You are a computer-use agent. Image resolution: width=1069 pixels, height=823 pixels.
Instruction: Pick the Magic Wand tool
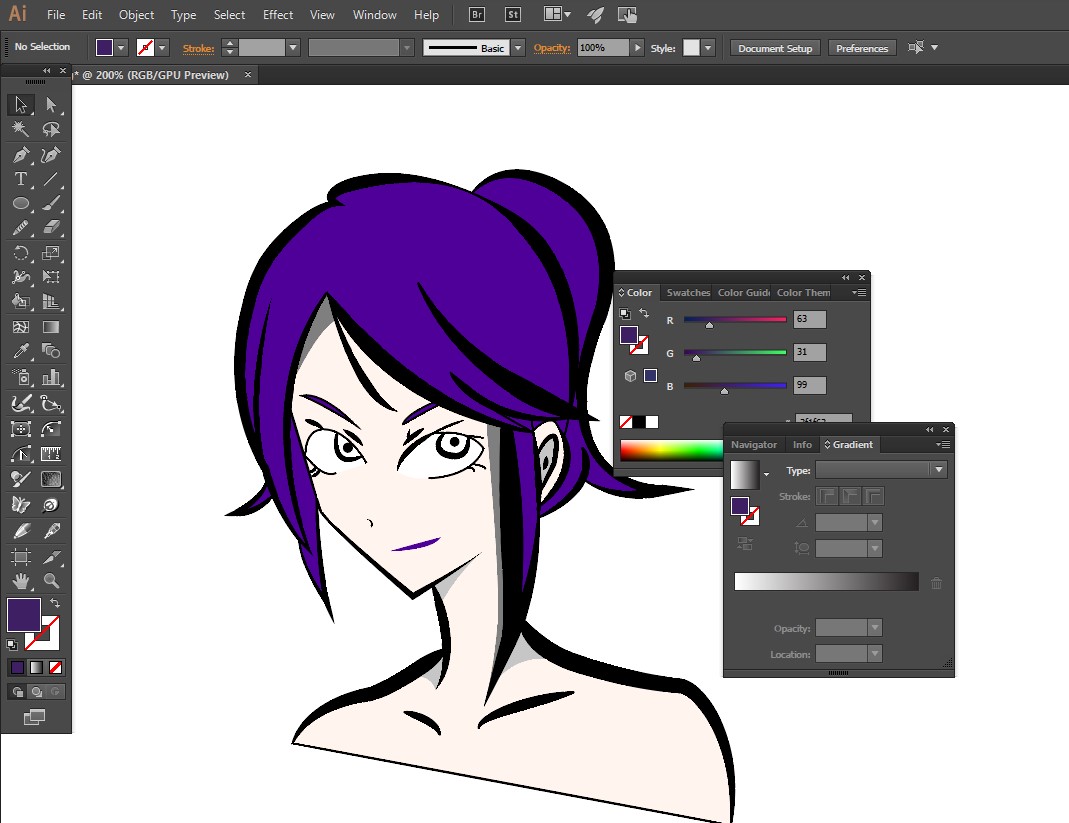20,129
